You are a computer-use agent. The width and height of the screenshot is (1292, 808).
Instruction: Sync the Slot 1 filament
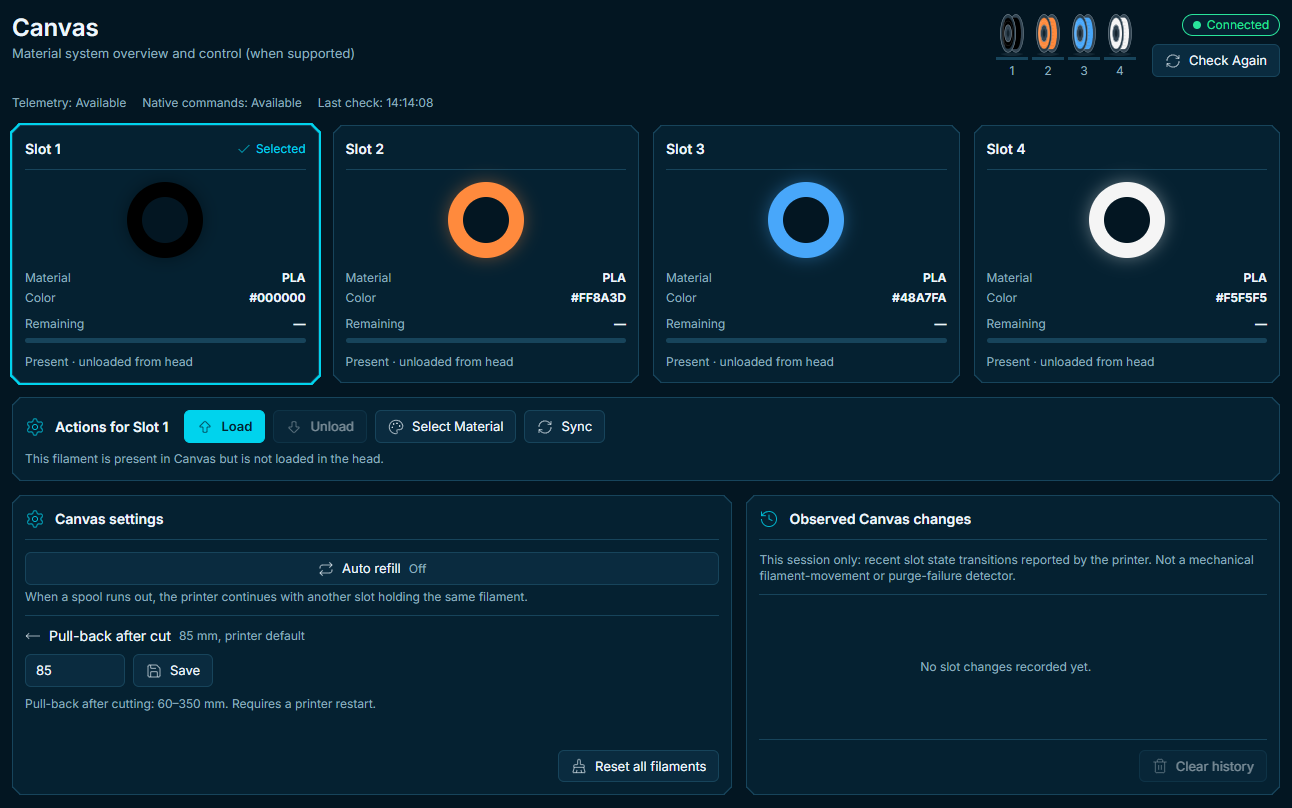564,427
